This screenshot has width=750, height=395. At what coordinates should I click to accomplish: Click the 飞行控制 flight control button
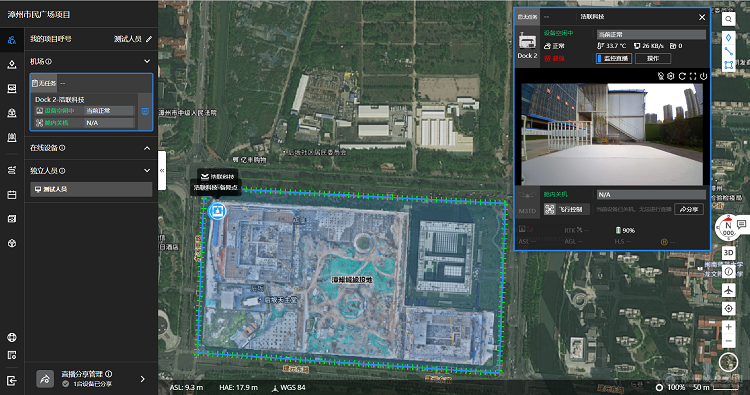tap(566, 209)
